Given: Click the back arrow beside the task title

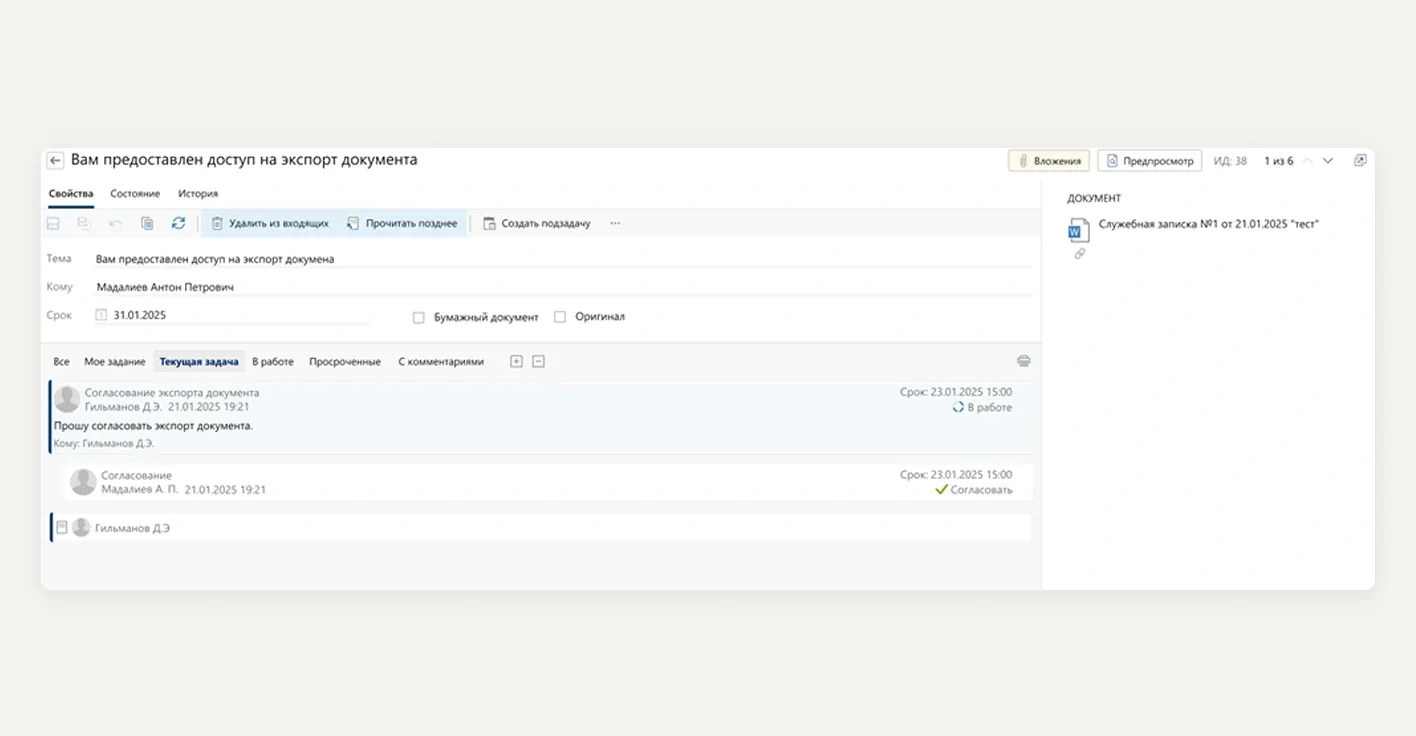Looking at the screenshot, I should pos(55,161).
